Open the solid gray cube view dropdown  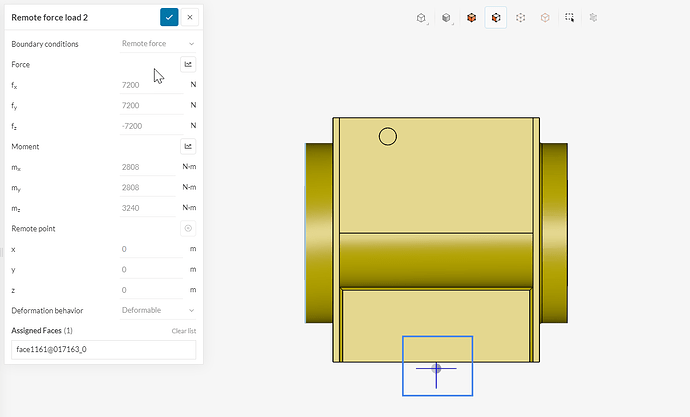pos(447,17)
